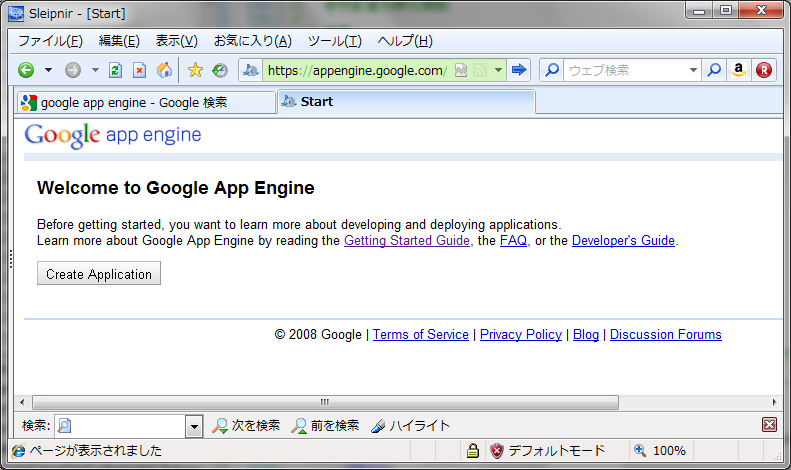Open the Terms of Service link
The width and height of the screenshot is (791, 470).
point(421,334)
